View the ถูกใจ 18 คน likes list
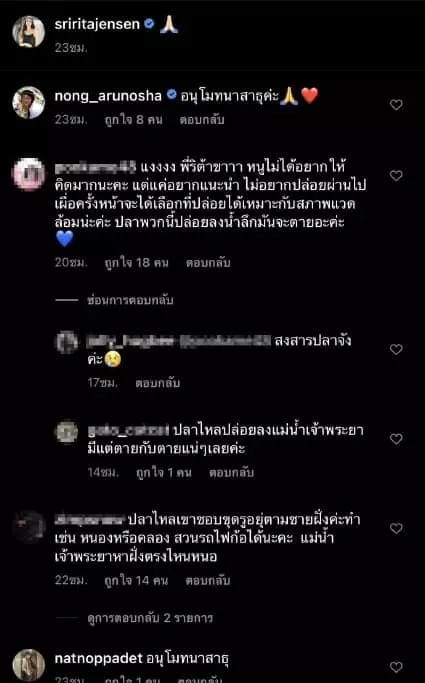Image resolution: width=425 pixels, height=683 pixels. [136, 263]
